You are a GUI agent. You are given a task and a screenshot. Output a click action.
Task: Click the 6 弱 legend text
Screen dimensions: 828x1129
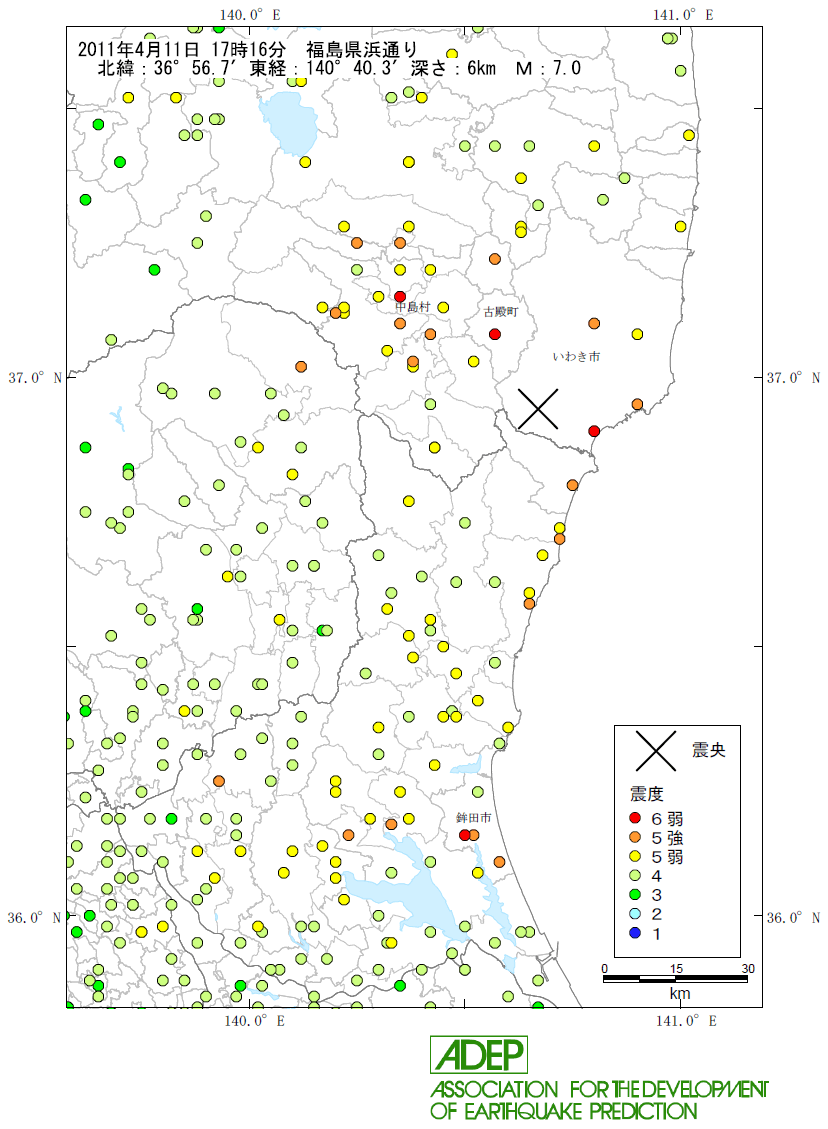tap(667, 819)
